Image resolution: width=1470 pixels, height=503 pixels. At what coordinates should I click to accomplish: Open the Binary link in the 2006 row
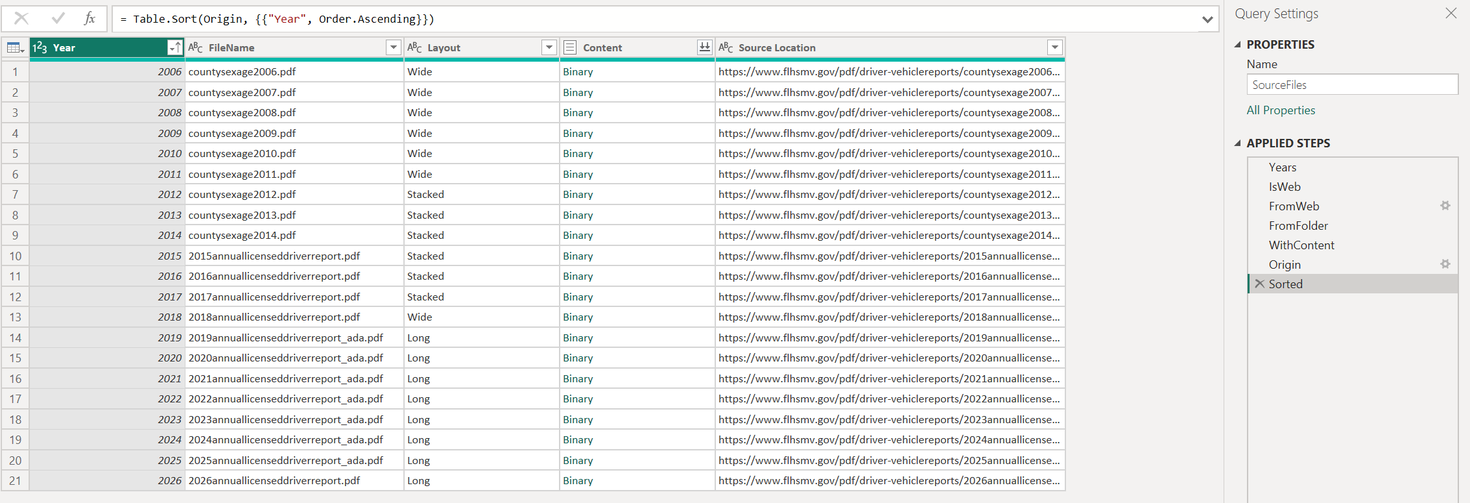[x=577, y=72]
